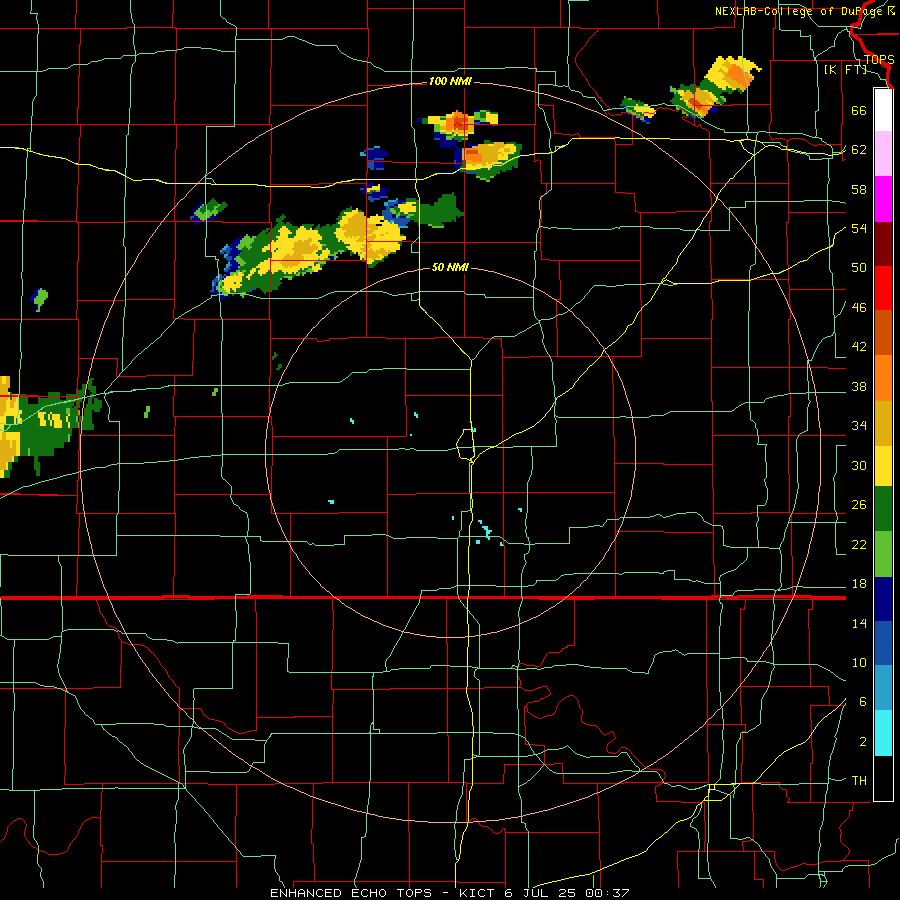Click the '100 NMI' range ring label
The image size is (900, 900).
click(450, 82)
